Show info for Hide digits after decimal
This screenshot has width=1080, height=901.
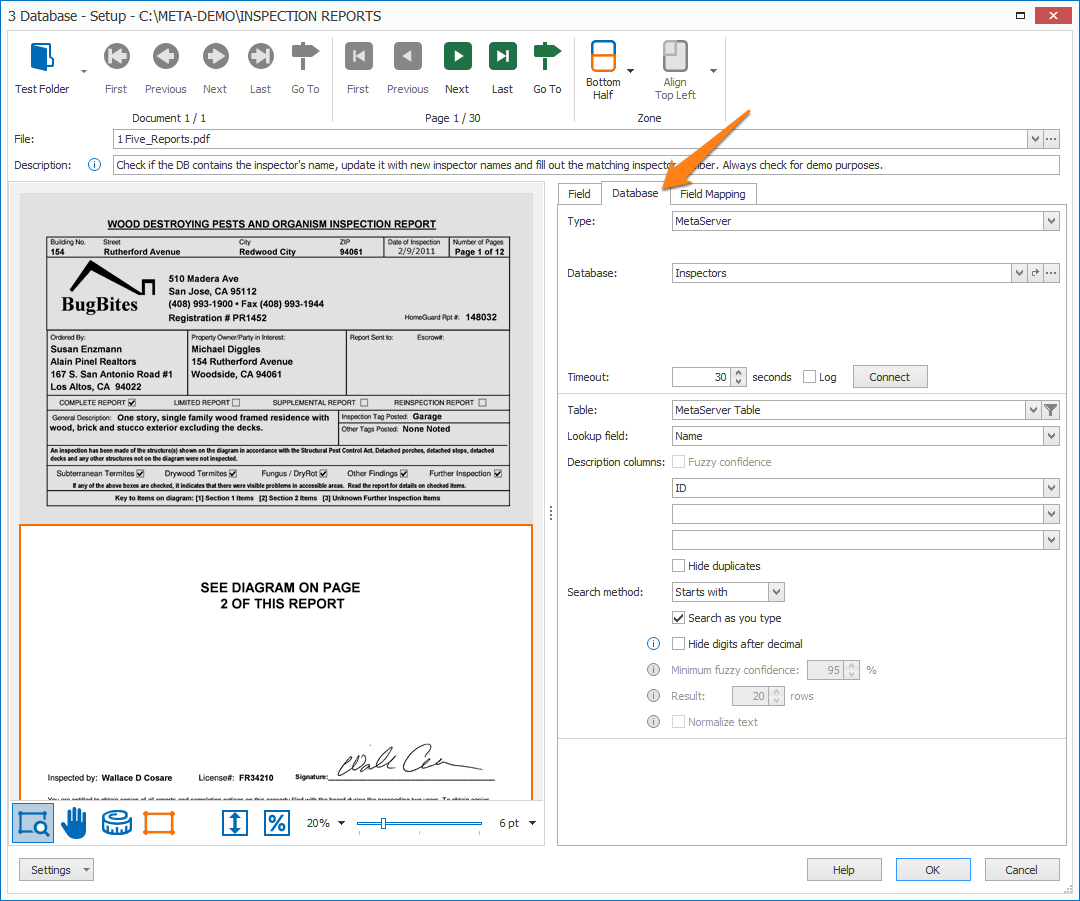(x=654, y=643)
